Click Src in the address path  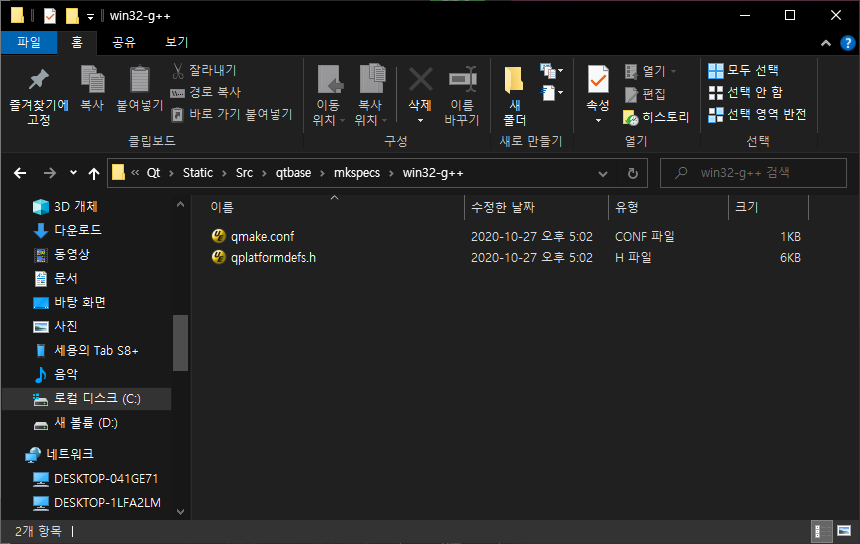point(244,173)
